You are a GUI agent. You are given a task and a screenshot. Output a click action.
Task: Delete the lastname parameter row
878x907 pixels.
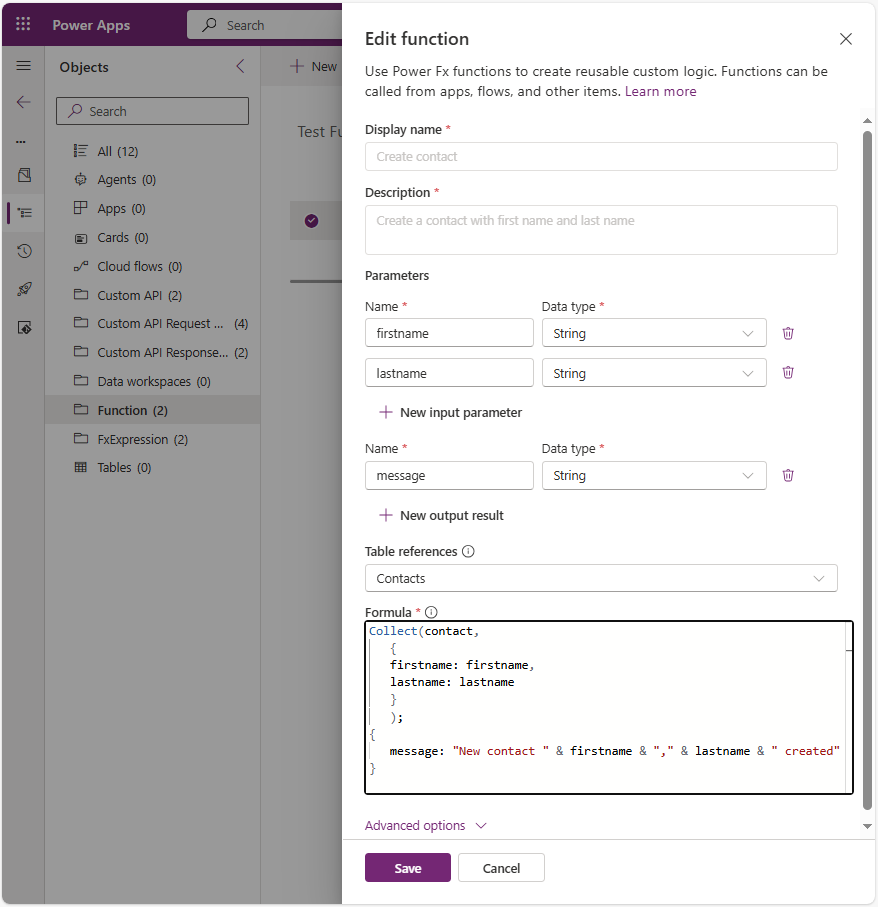click(x=788, y=372)
